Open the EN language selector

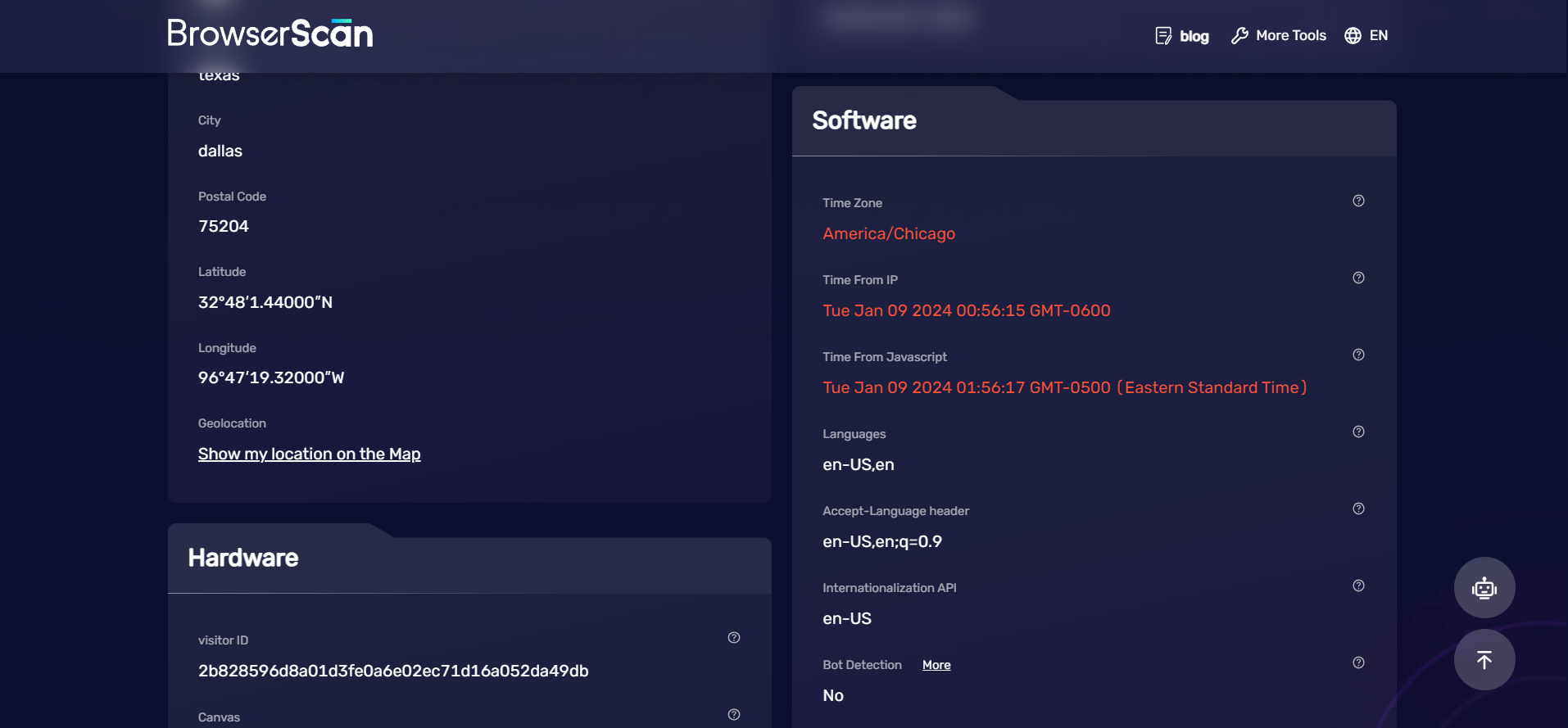[x=1366, y=35]
